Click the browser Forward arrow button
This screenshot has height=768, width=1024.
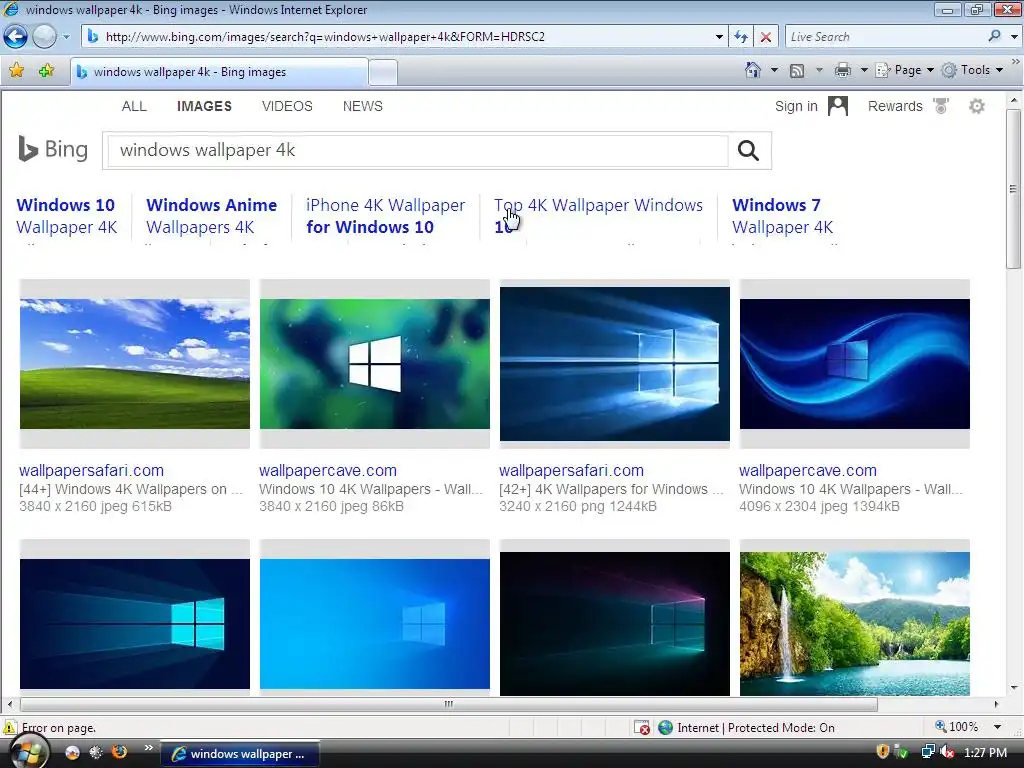click(44, 37)
